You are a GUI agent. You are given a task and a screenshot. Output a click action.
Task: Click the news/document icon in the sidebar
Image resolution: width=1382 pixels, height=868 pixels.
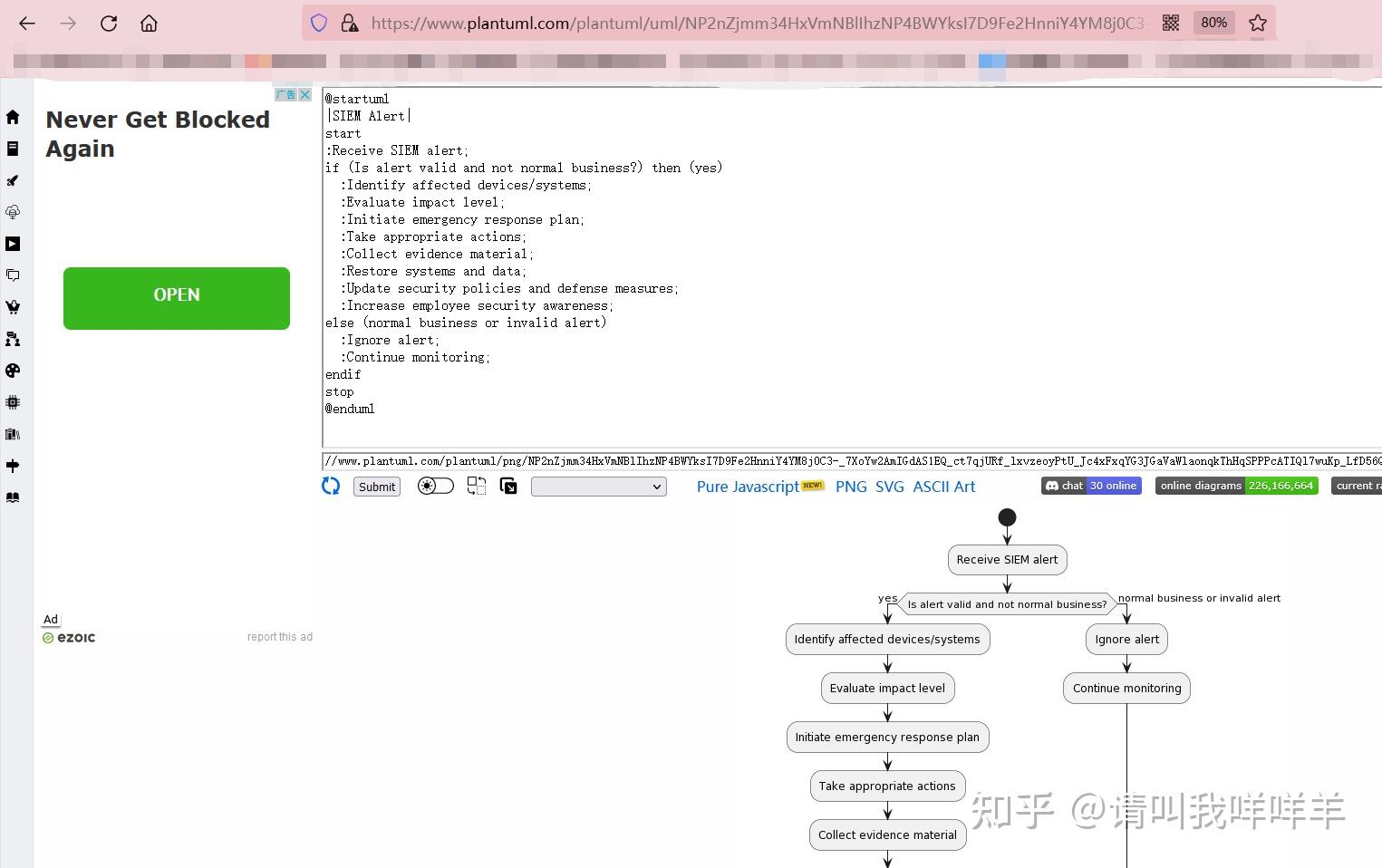[x=13, y=149]
